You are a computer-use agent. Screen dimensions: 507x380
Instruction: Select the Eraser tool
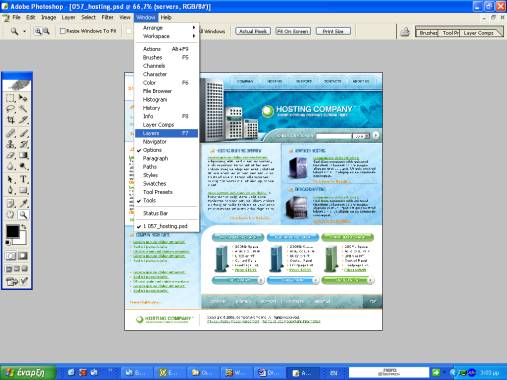click(x=11, y=155)
